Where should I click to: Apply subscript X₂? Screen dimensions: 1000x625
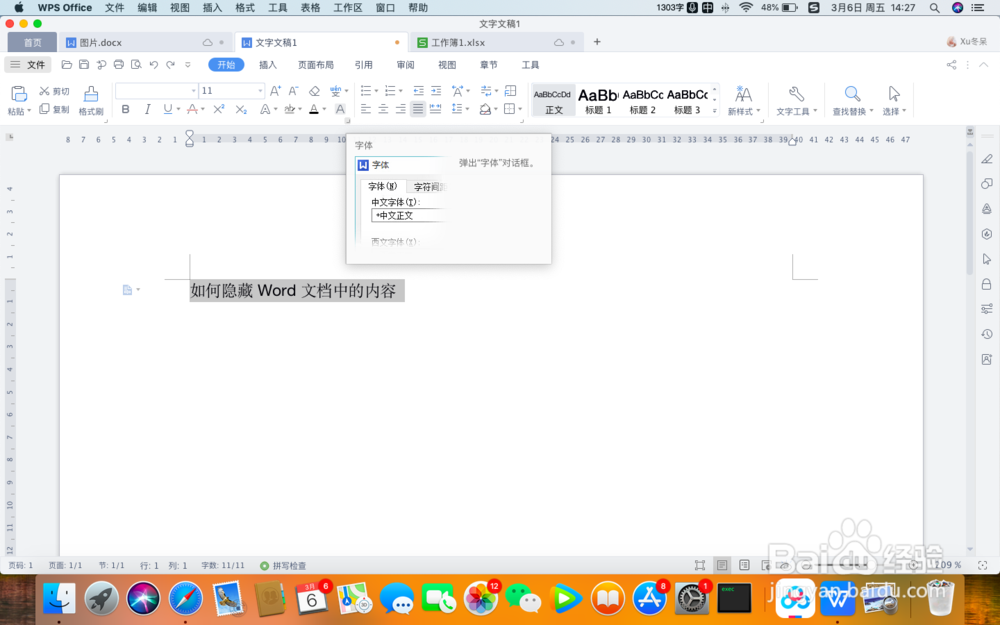pyautogui.click(x=240, y=109)
